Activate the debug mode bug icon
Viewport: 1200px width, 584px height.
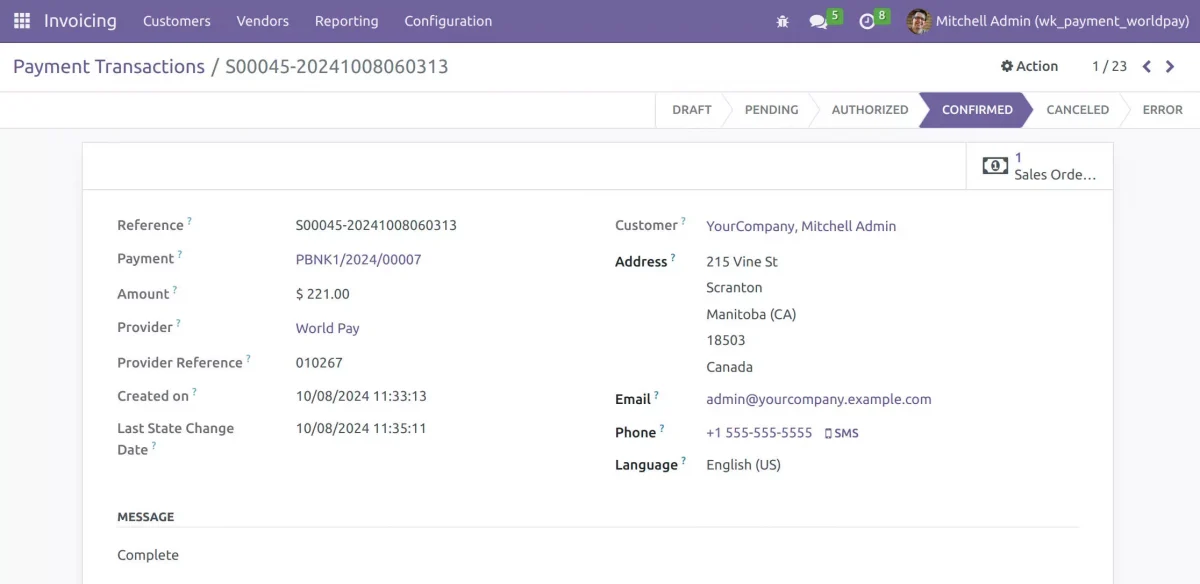(782, 20)
